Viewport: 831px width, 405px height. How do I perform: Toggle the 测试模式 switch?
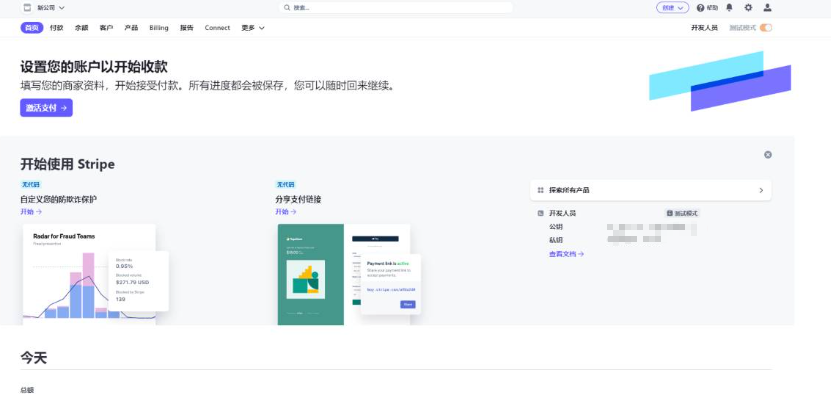pos(766,28)
